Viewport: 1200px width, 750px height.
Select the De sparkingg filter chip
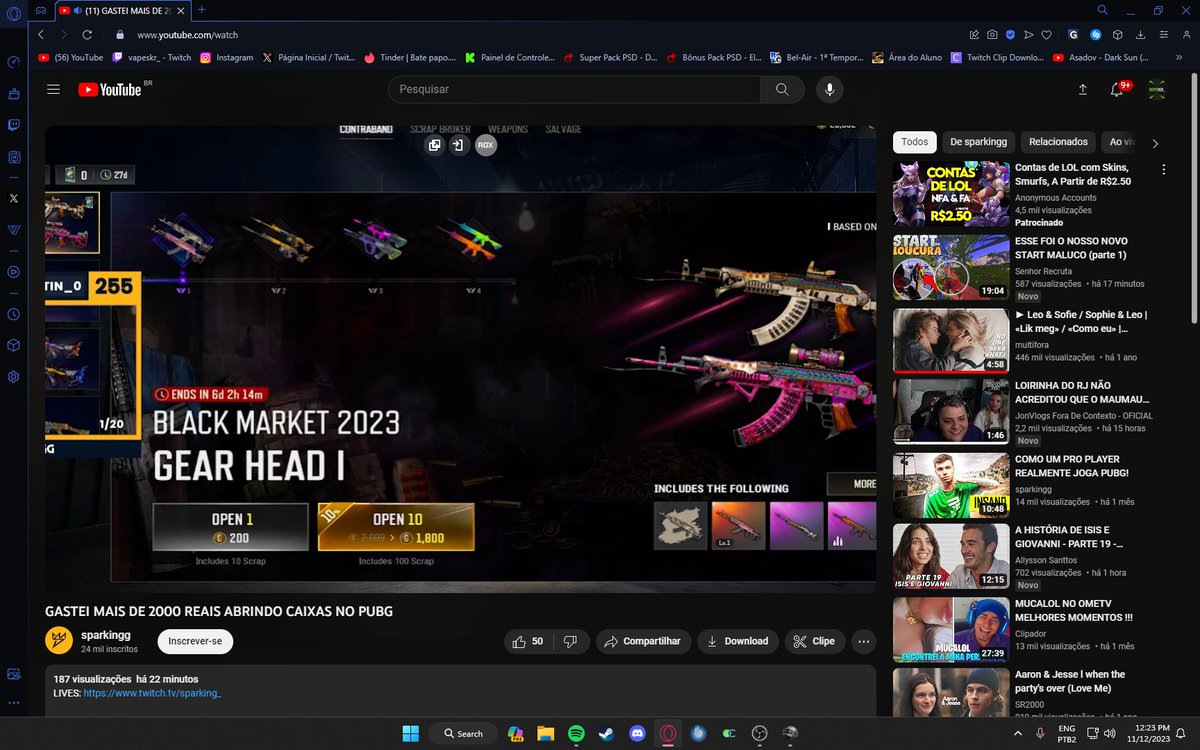click(978, 142)
